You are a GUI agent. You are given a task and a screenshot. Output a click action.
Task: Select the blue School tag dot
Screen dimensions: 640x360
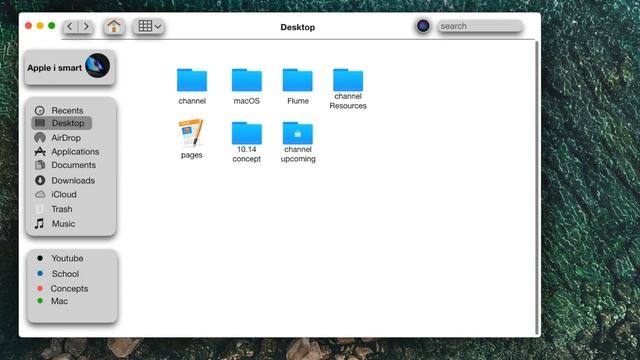coord(40,273)
